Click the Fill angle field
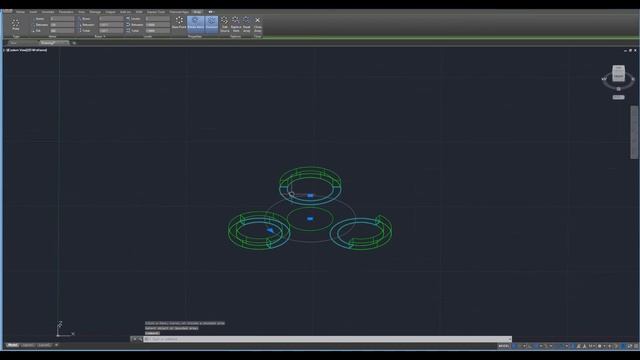This screenshot has width=640, height=360. [62, 31]
